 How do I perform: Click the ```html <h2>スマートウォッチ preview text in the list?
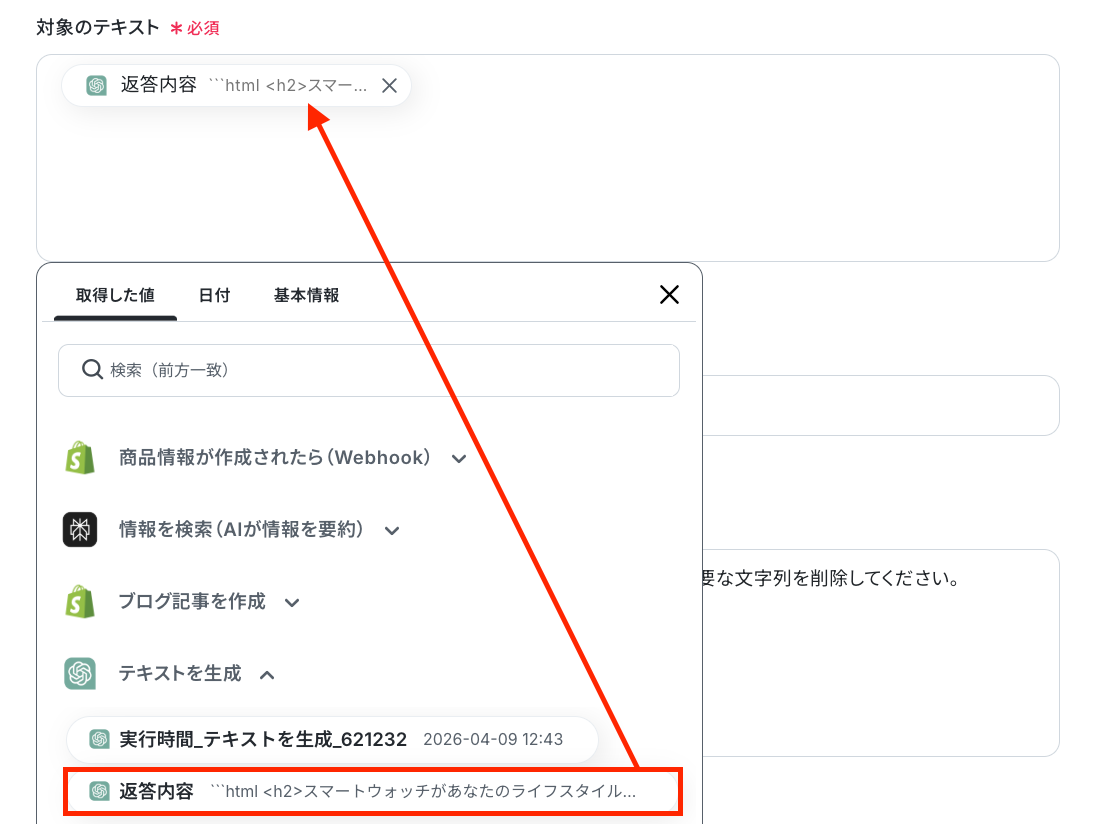[x=423, y=792]
